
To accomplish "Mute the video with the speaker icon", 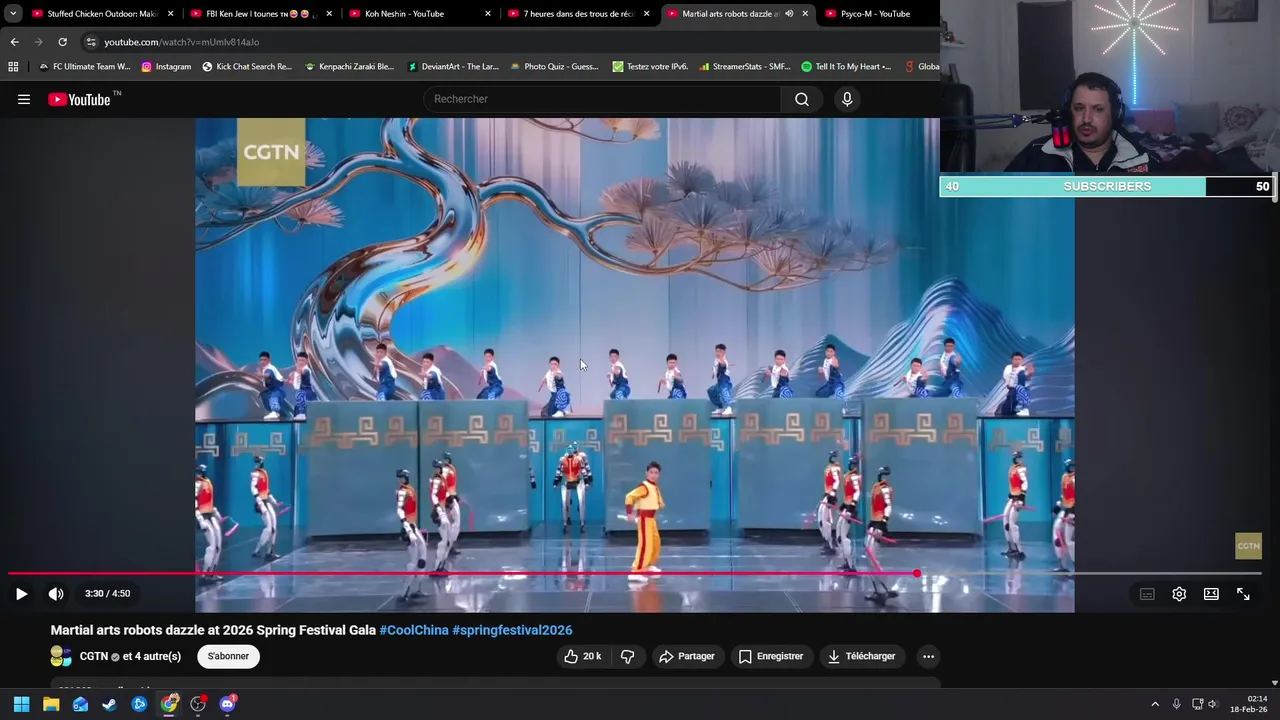I will (56, 594).
